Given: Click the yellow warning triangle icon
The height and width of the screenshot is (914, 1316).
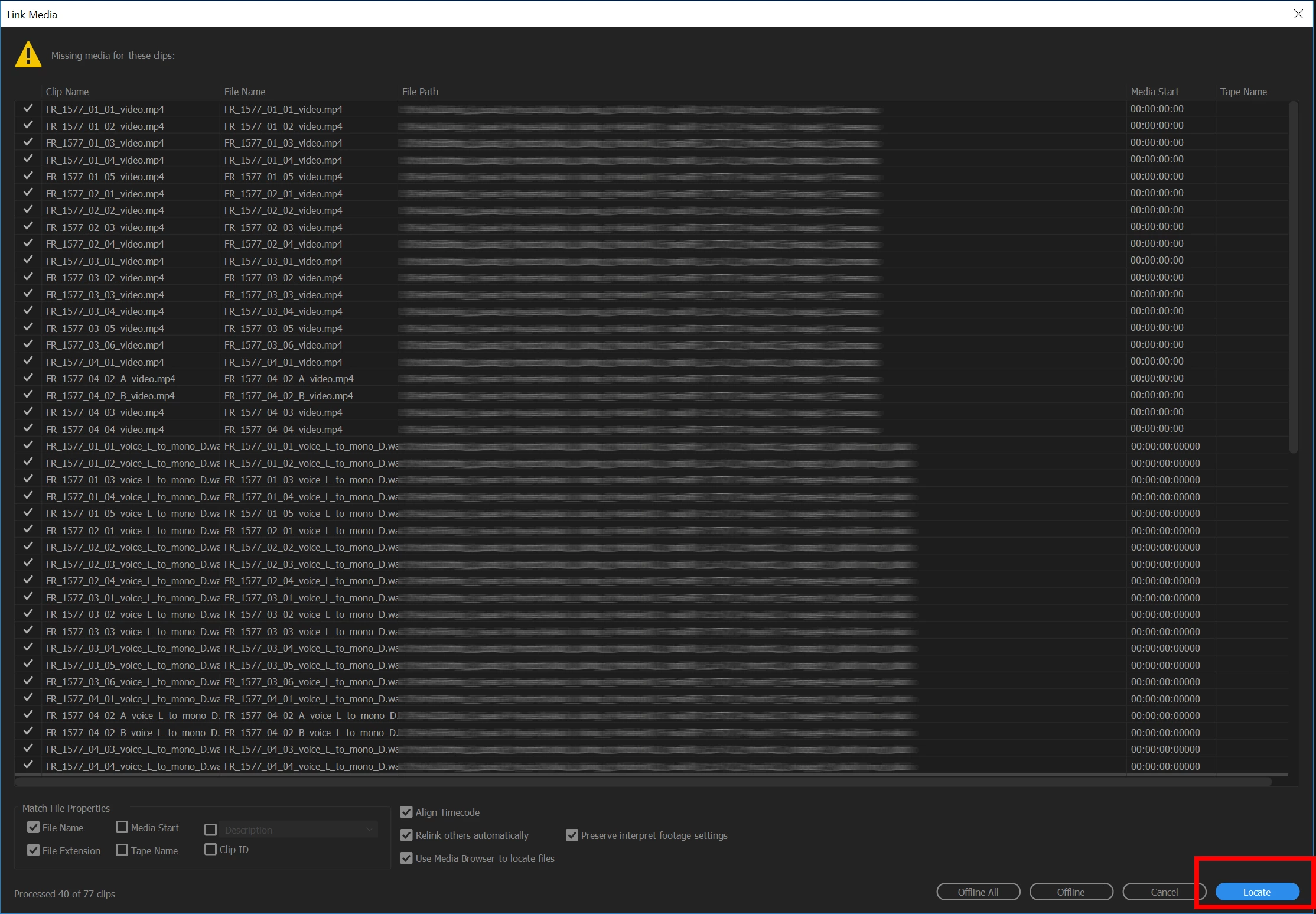Looking at the screenshot, I should tap(28, 56).
